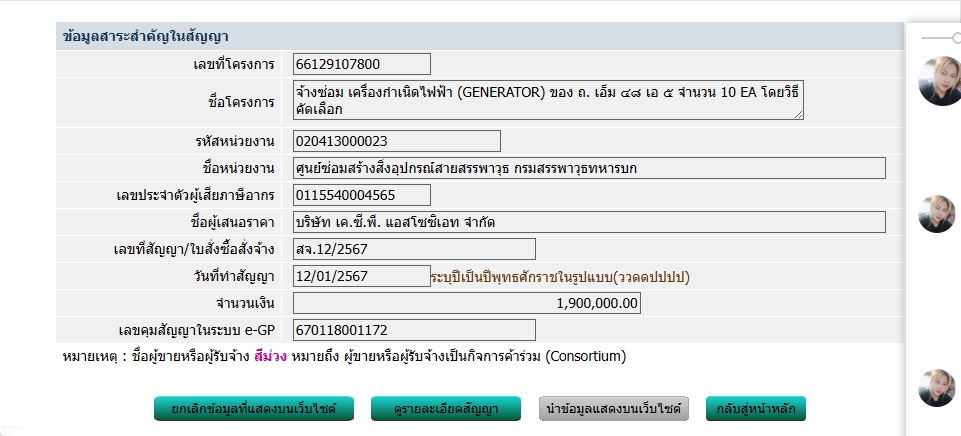Select the contract number field สจ.12/2567
This screenshot has width=961, height=436.
tap(414, 249)
